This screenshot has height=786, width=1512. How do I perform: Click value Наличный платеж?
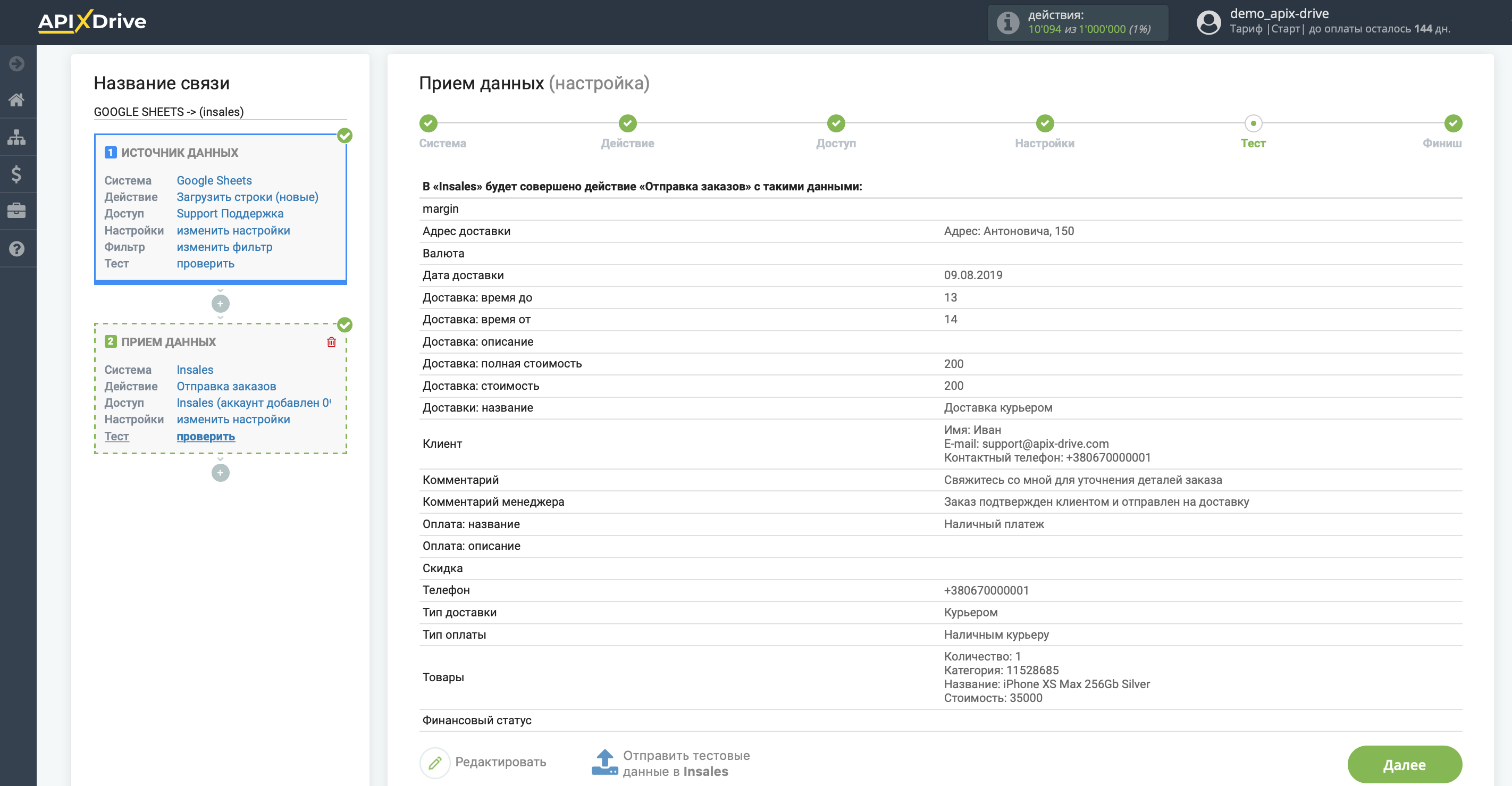pos(994,524)
